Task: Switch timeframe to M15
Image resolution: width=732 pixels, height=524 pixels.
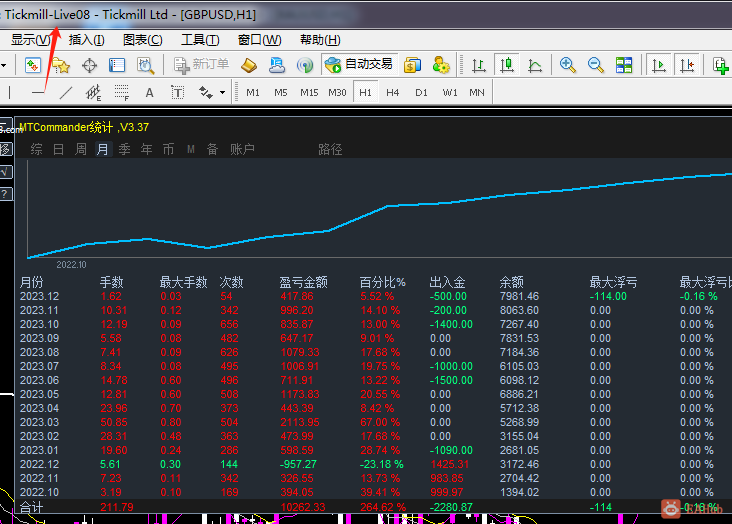Action: pyautogui.click(x=309, y=92)
